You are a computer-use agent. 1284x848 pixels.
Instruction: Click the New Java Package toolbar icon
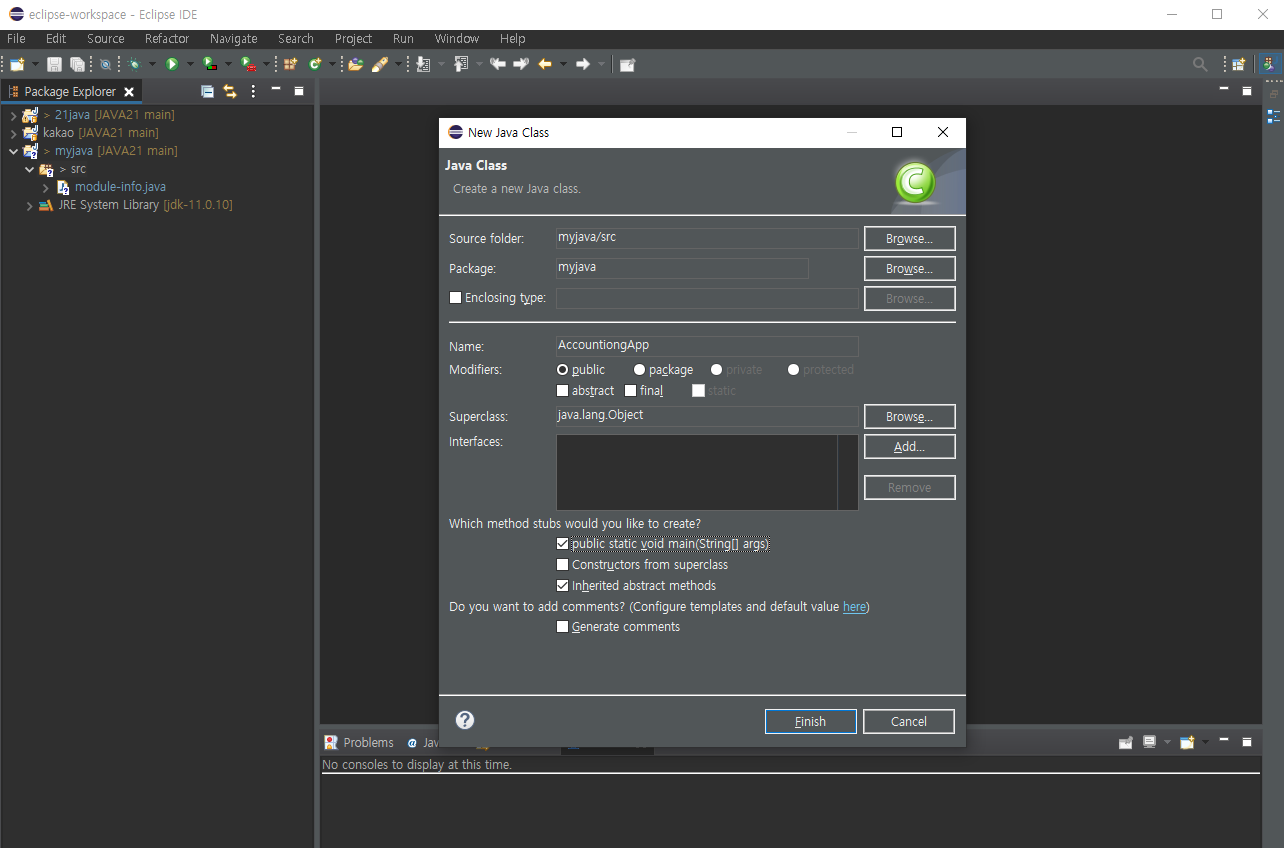(x=290, y=64)
